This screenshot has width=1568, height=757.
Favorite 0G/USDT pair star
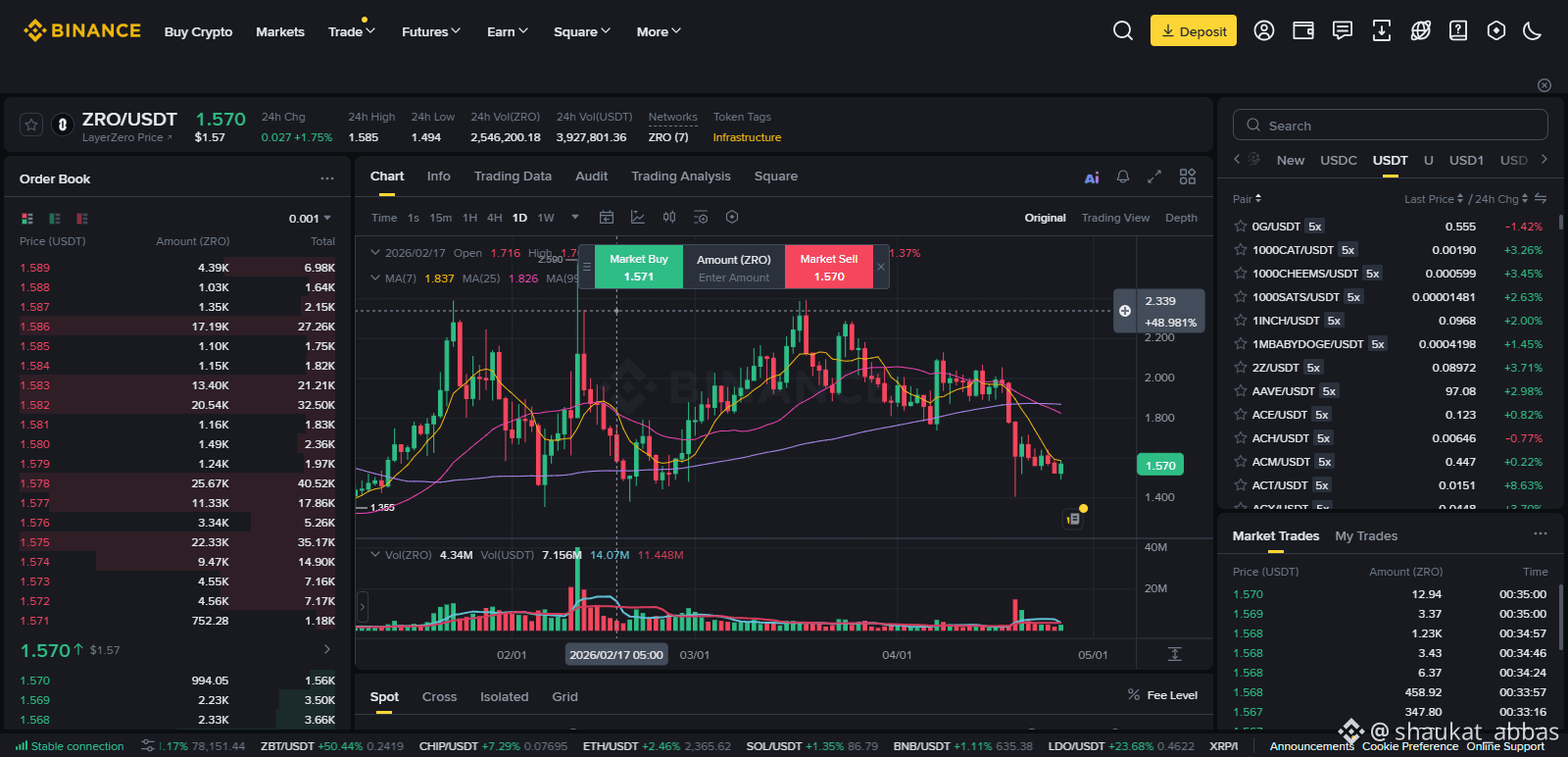[1241, 227]
